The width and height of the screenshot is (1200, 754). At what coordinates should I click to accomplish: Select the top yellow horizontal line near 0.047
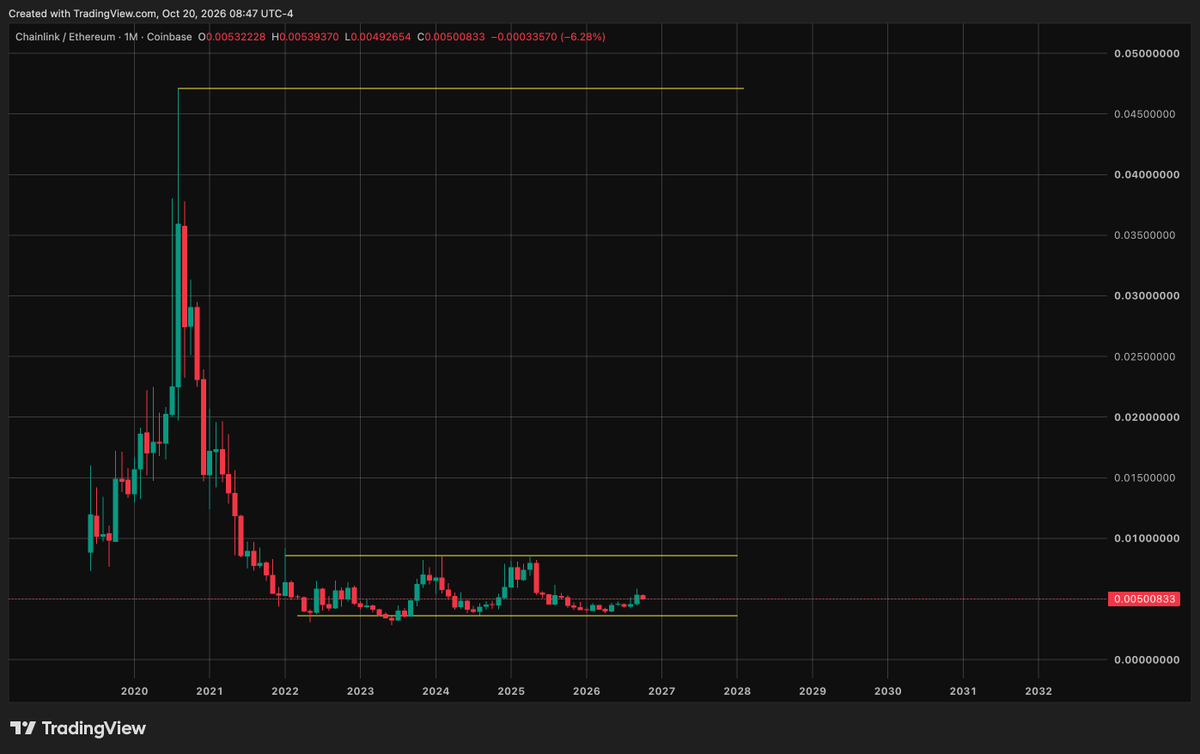tap(460, 89)
